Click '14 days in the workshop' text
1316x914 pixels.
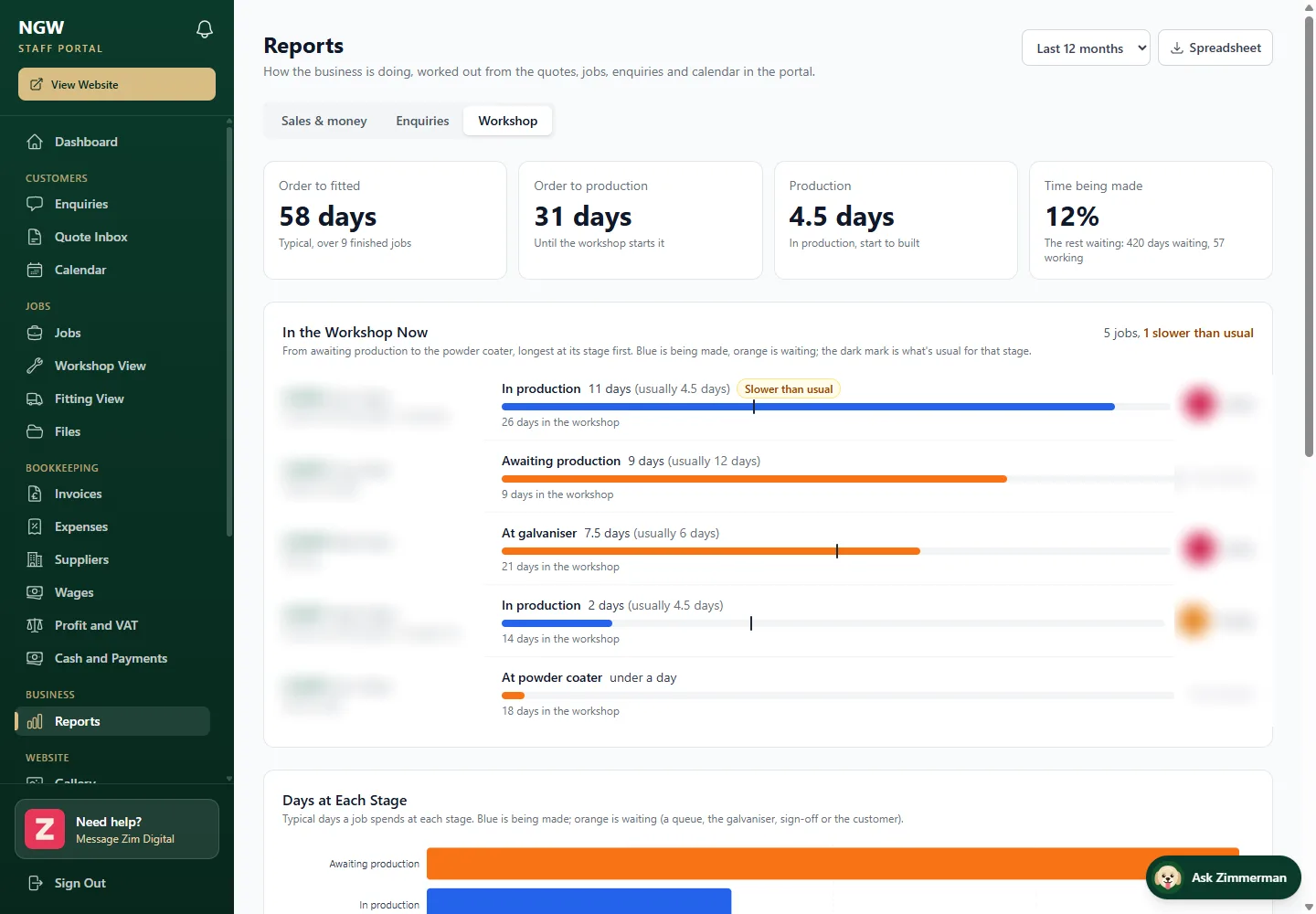coord(560,639)
